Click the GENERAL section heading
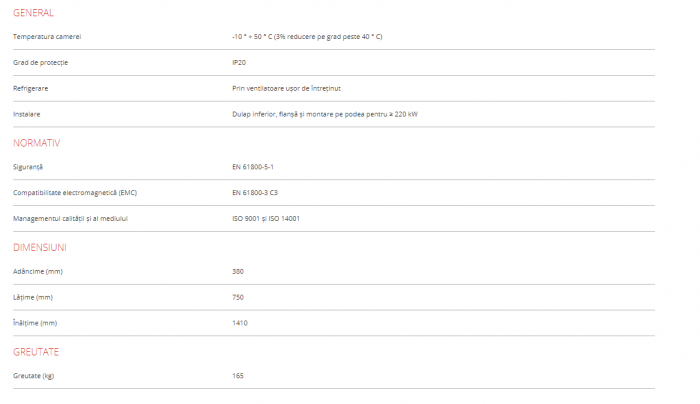This screenshot has height=404, width=700. (33, 13)
